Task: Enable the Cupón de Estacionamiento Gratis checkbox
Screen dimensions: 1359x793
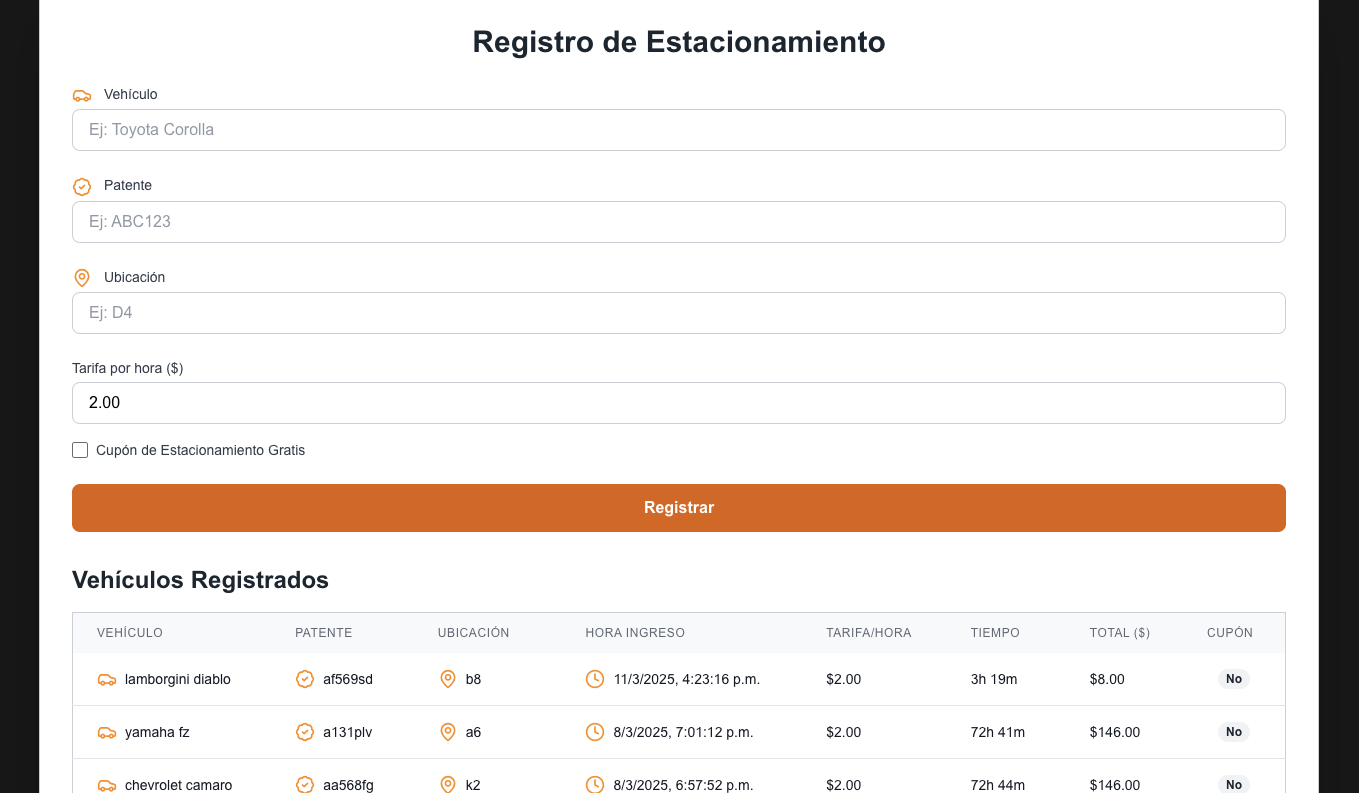Action: coord(80,450)
